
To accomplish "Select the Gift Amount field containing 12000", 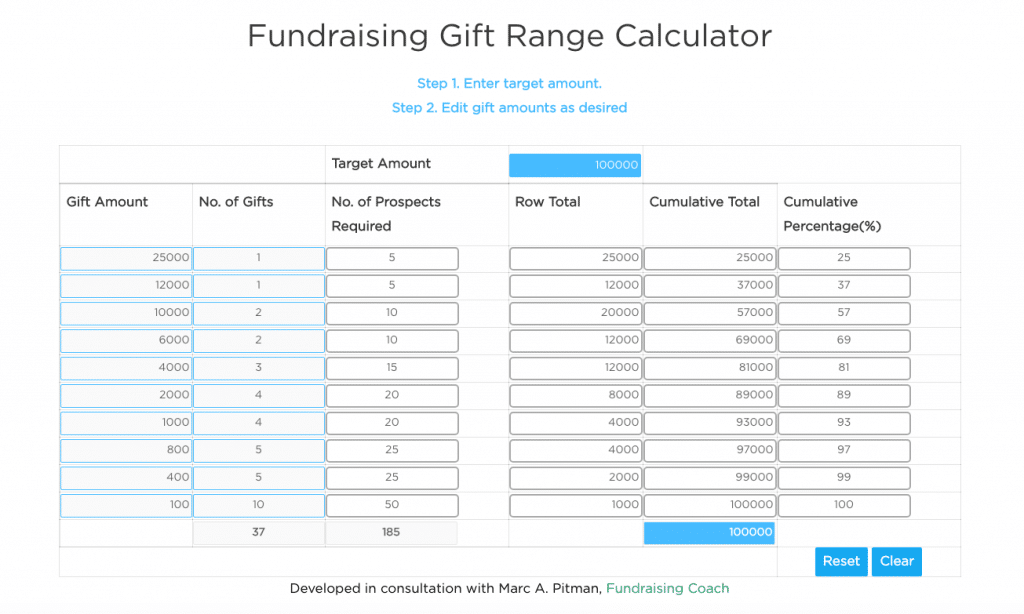I will pyautogui.click(x=125, y=285).
